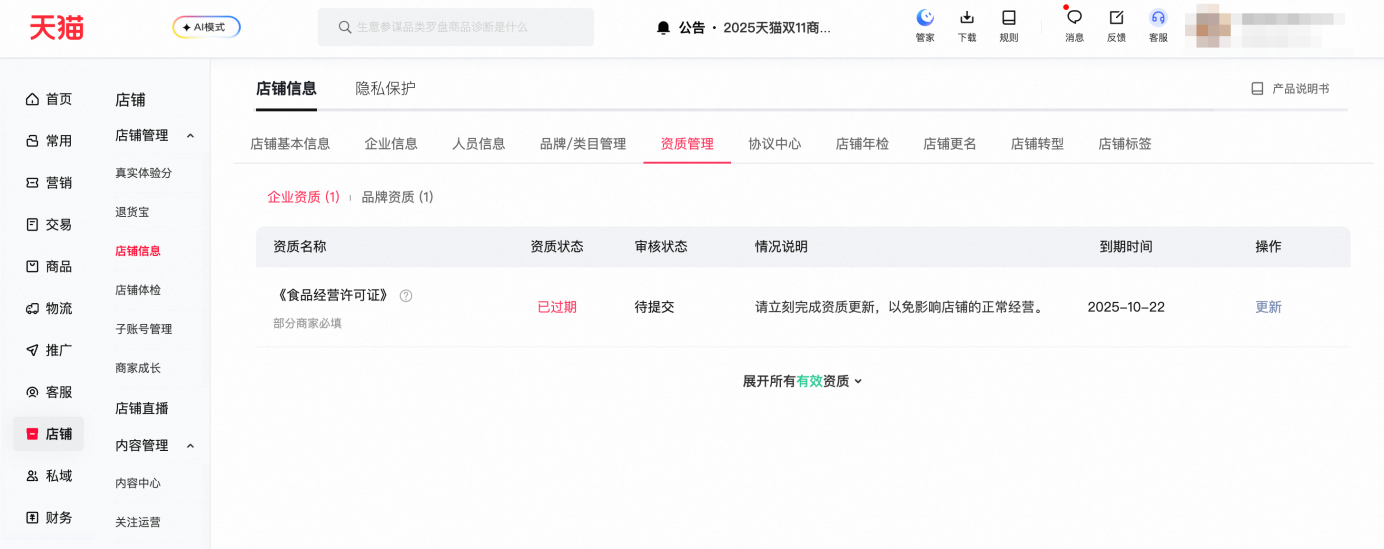Focus the top search input field
1384x549 pixels.
point(456,27)
